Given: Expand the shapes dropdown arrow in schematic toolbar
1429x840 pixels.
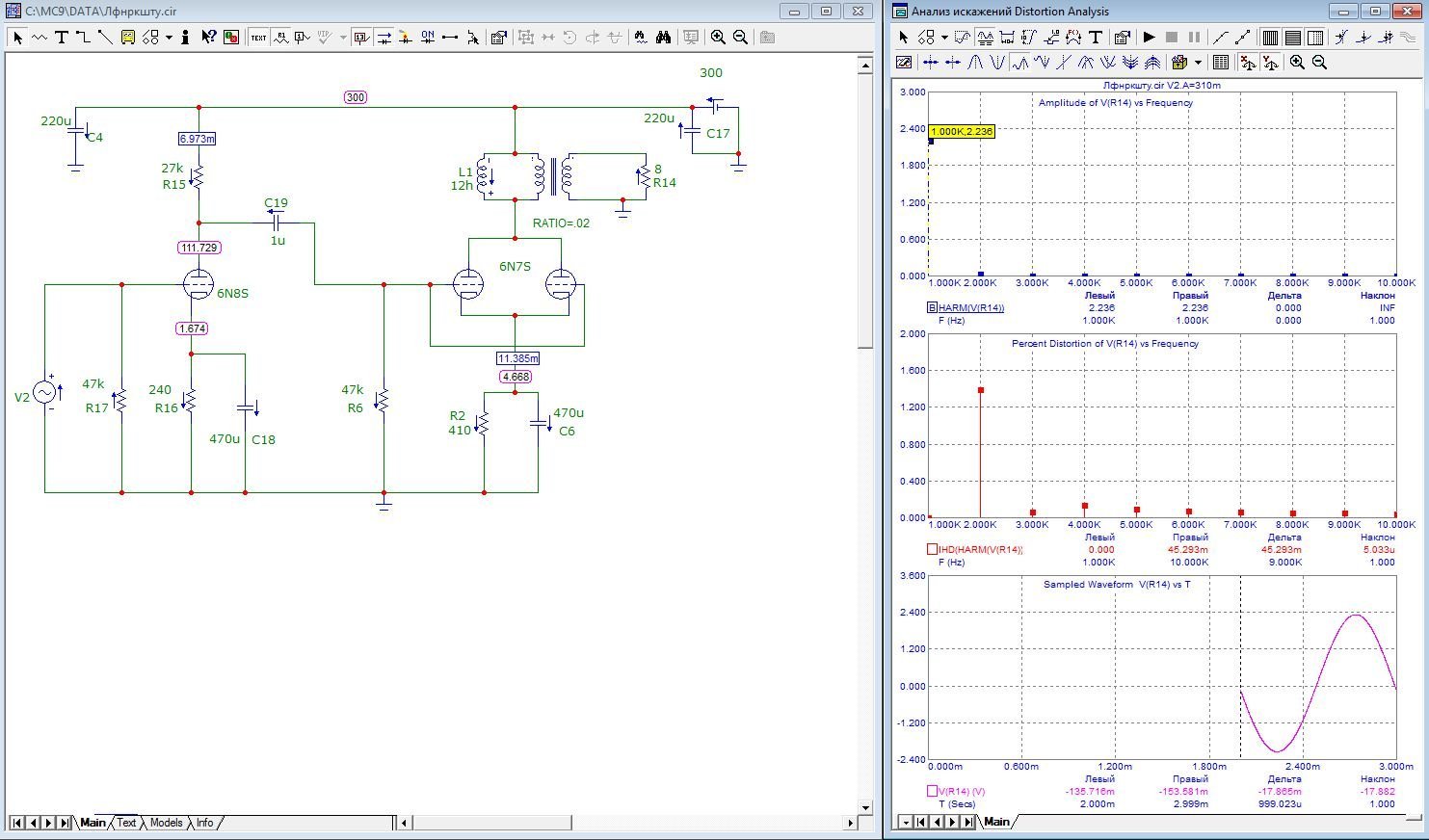Looking at the screenshot, I should click(169, 38).
